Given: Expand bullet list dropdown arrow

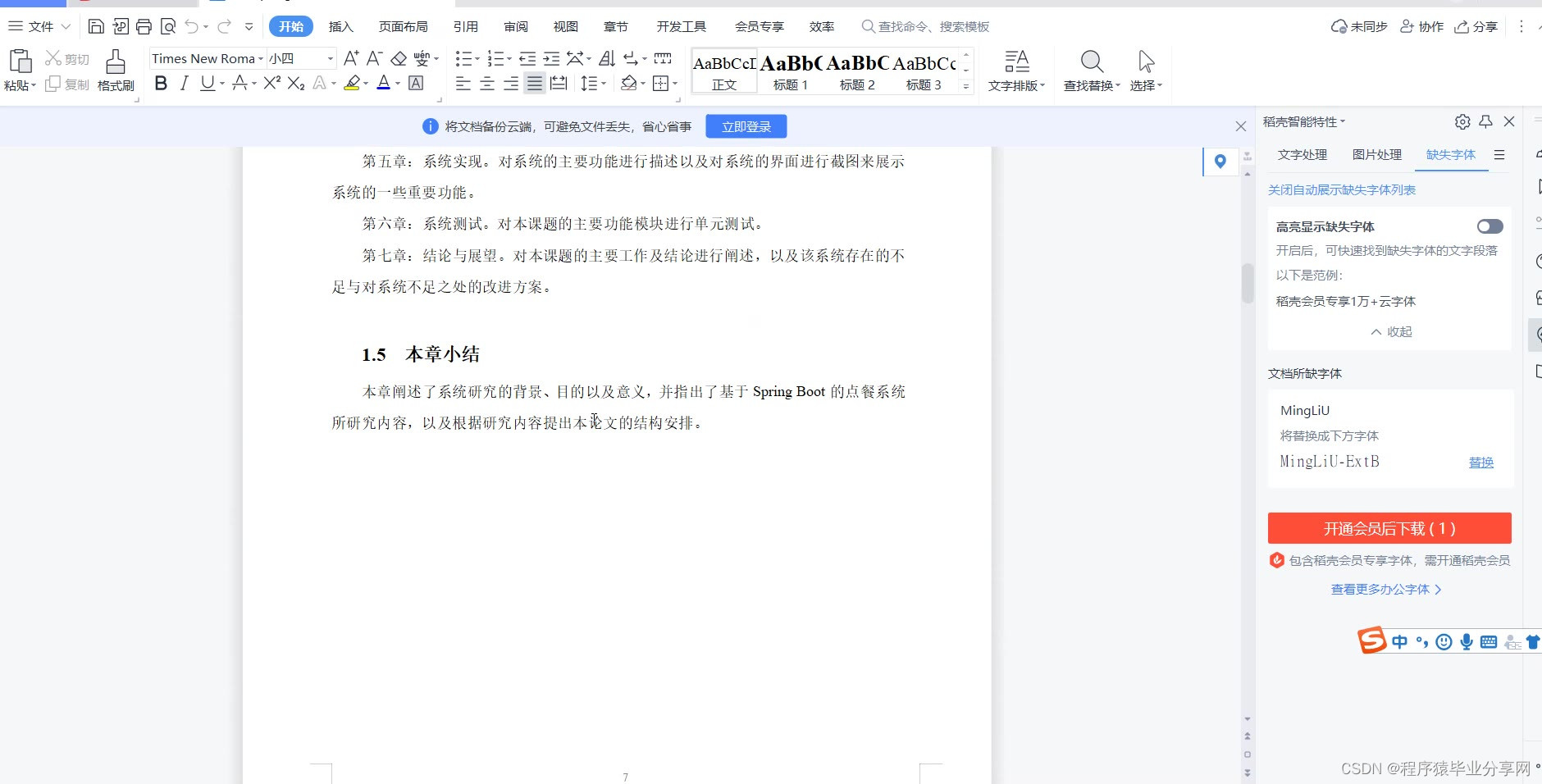Looking at the screenshot, I should click(x=477, y=59).
